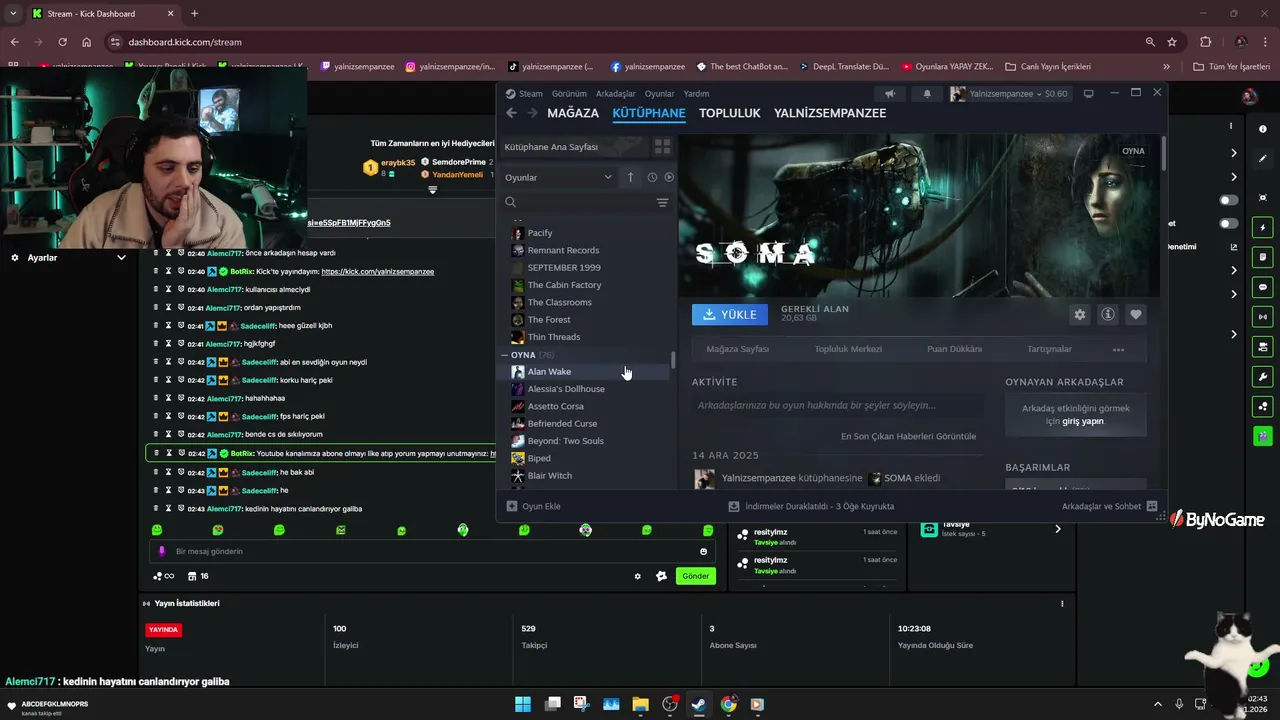The width and height of the screenshot is (1280, 720).
Task: Click the info icon in Kick sidebar
Action: (1263, 130)
